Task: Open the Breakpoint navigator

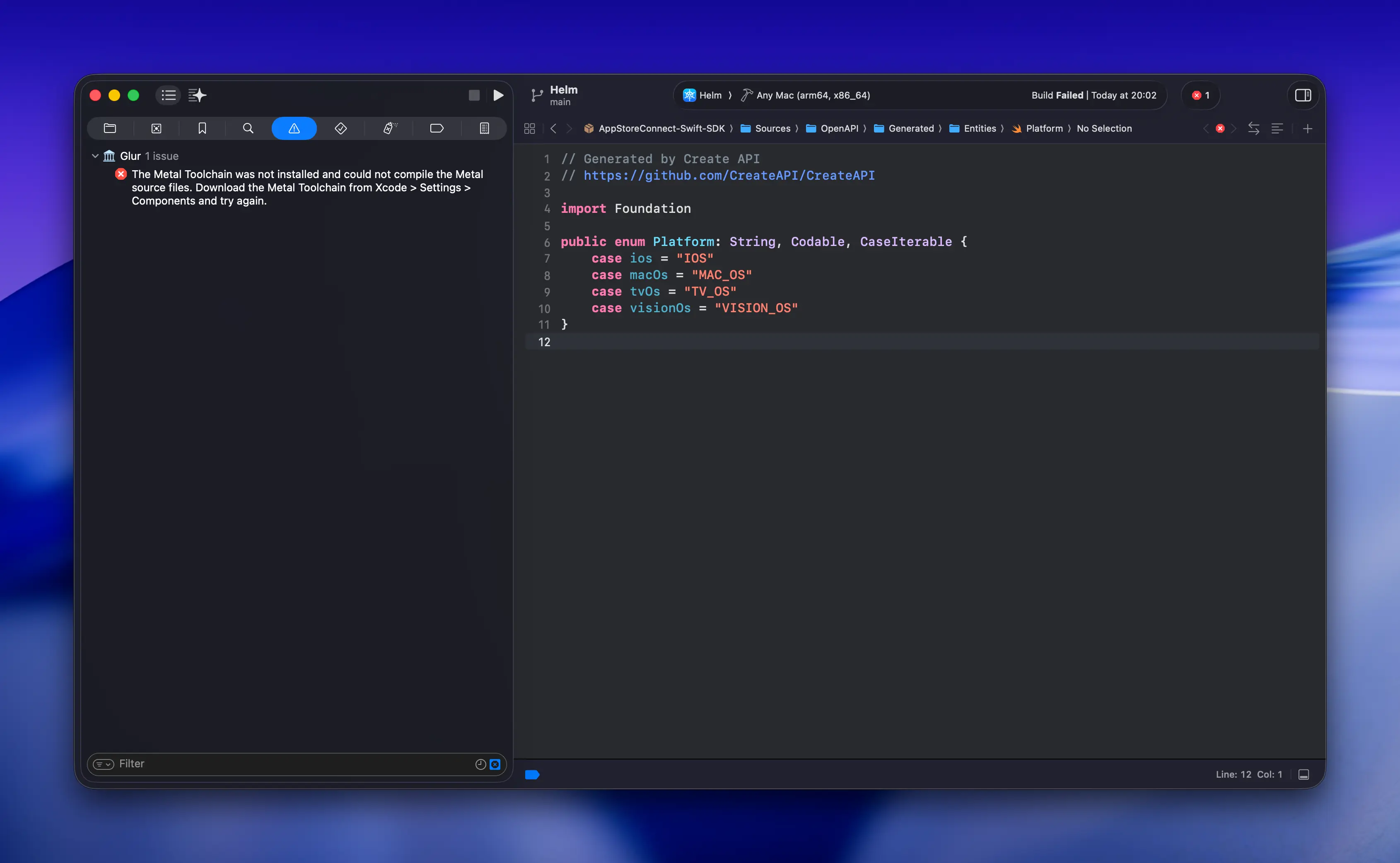Action: click(437, 128)
